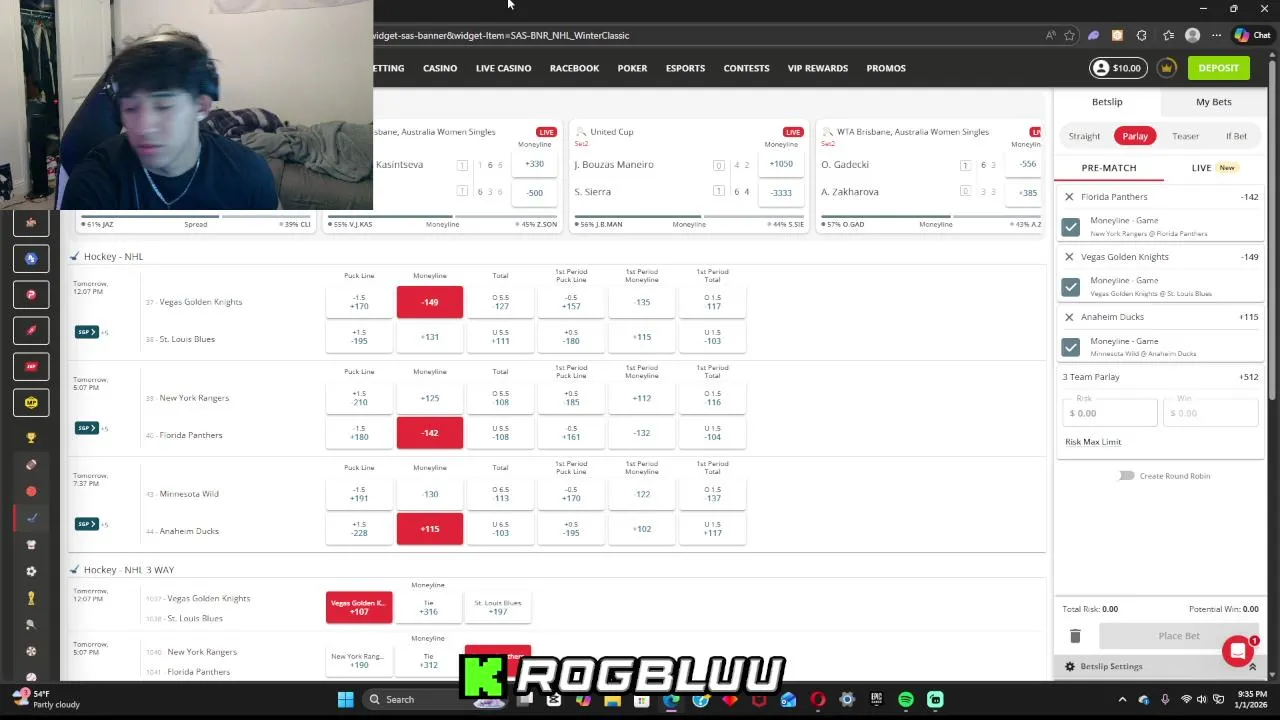The image size is (1280, 720).
Task: Select Teaser bet type
Action: [x=1185, y=136]
